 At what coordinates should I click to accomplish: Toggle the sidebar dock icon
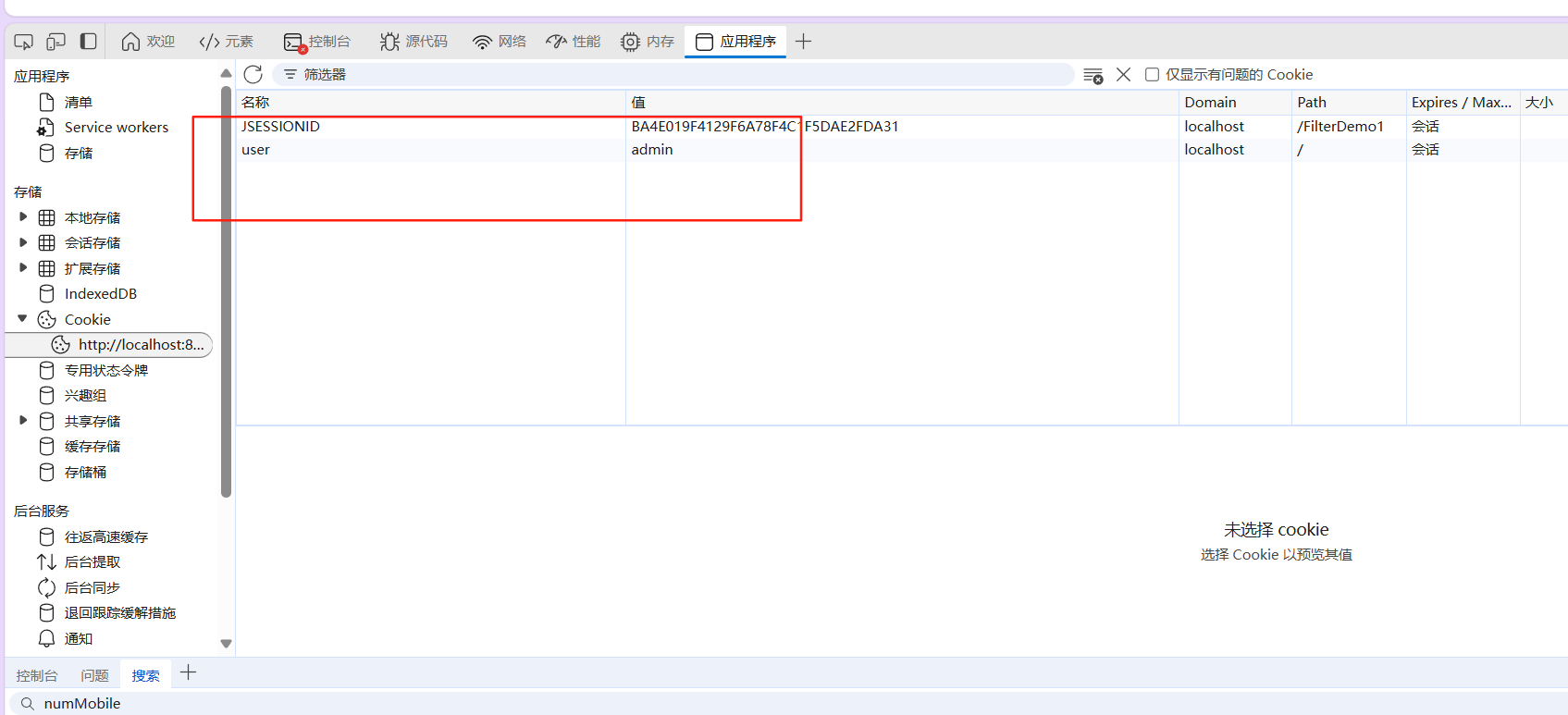click(89, 42)
